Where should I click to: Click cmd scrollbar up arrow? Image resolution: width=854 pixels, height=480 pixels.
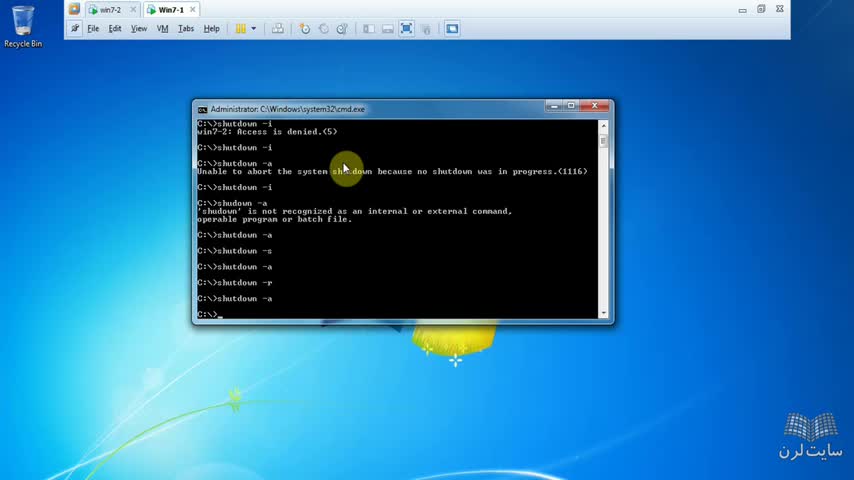(x=603, y=125)
